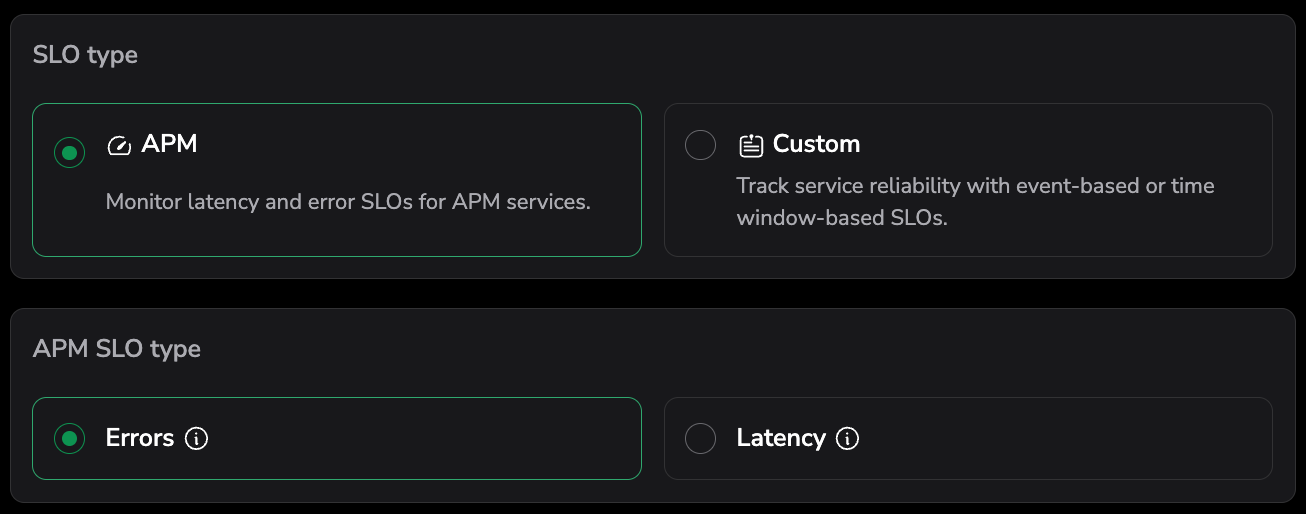Click the Latency option label
Viewport: 1306px width, 514px height.
coord(781,438)
